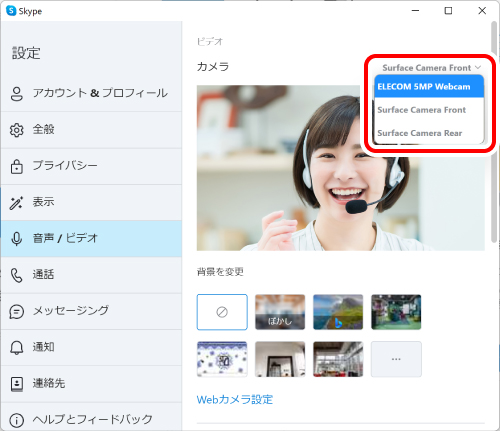The image size is (500, 431).
Task: Click the microphone icon for 音声 / ビデオ
Action: tap(16, 239)
